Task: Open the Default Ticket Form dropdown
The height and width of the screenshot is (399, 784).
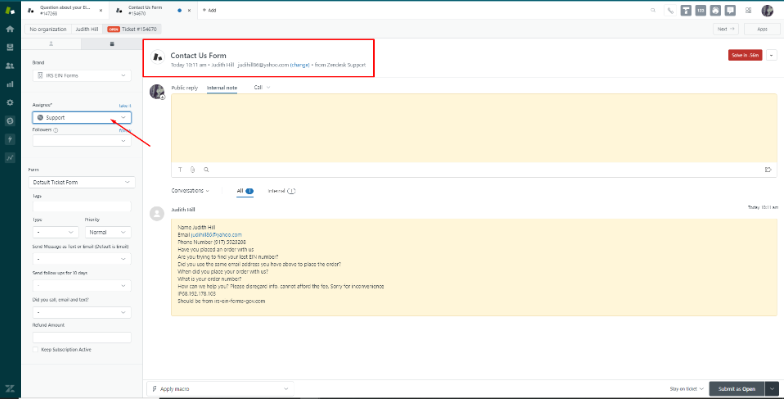Action: 82,182
